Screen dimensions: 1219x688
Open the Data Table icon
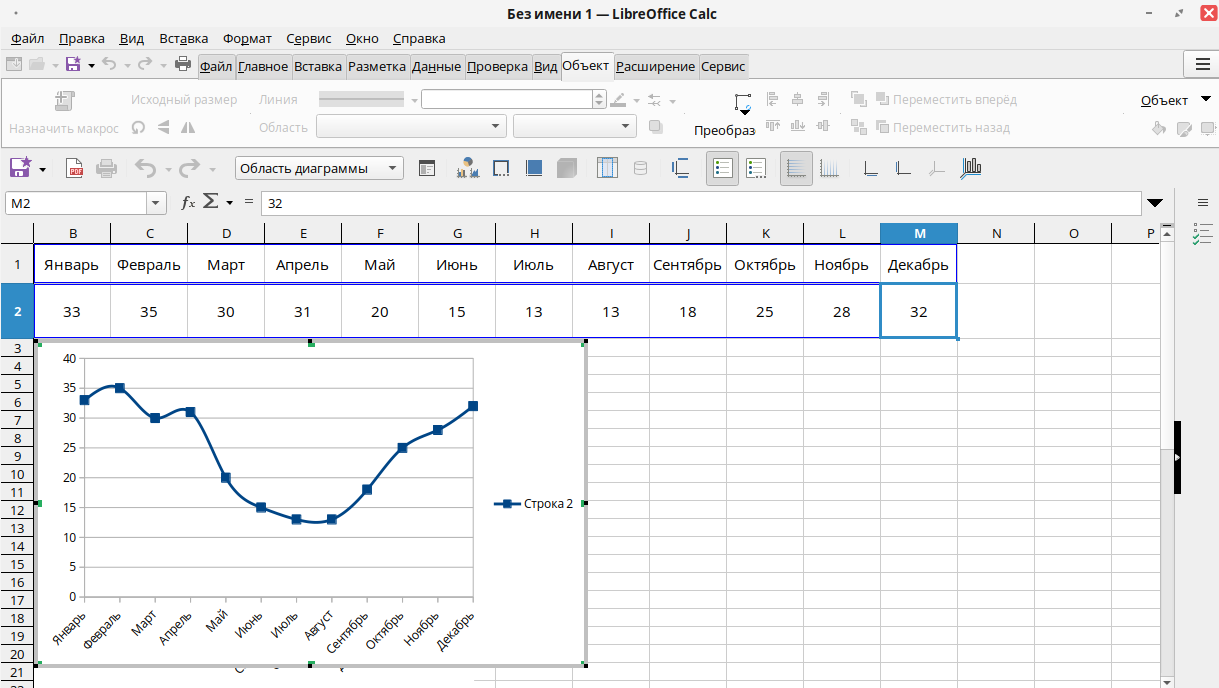tap(607, 169)
